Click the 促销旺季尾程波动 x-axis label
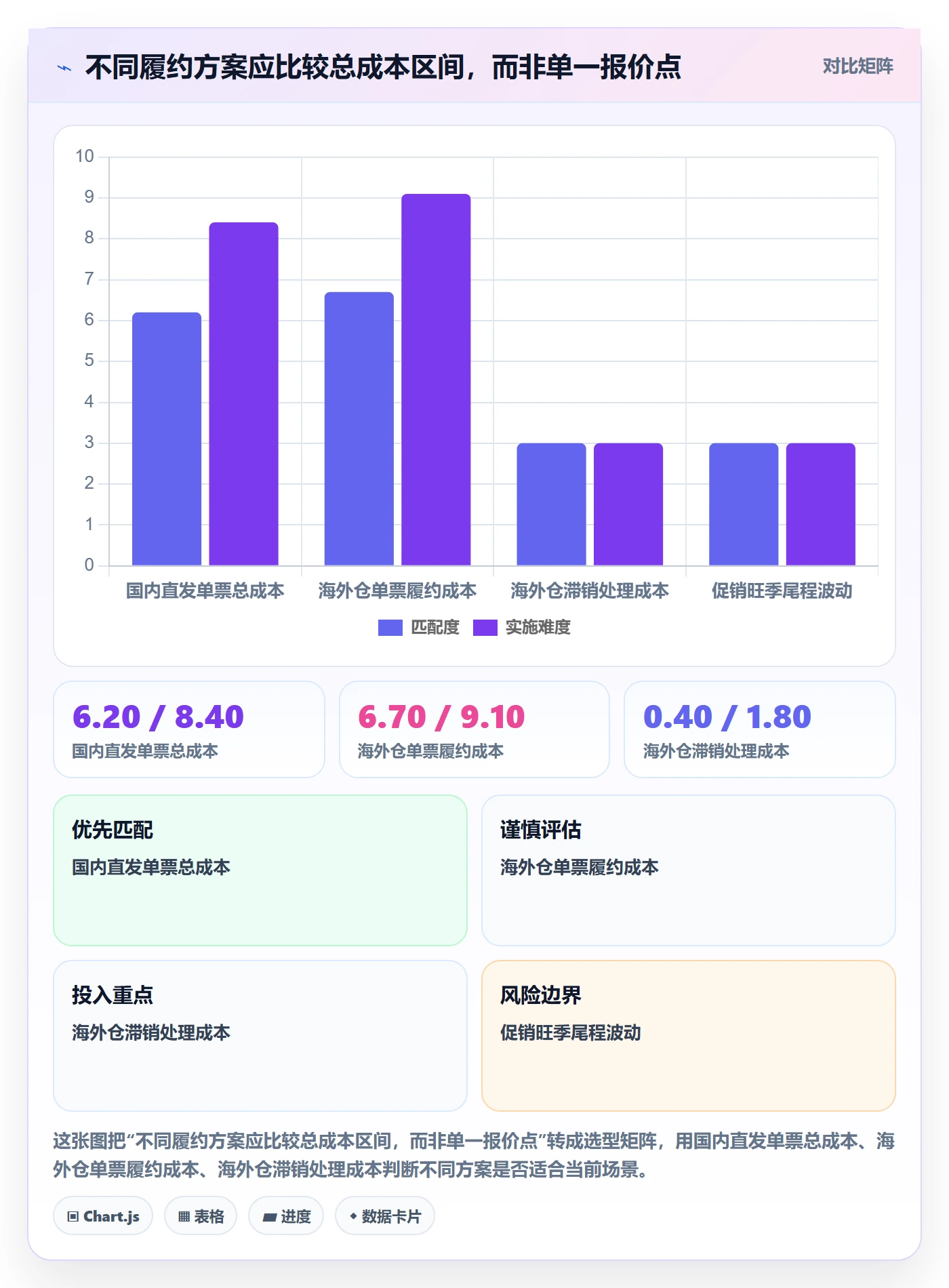This screenshot has height=1288, width=949. coord(782,590)
